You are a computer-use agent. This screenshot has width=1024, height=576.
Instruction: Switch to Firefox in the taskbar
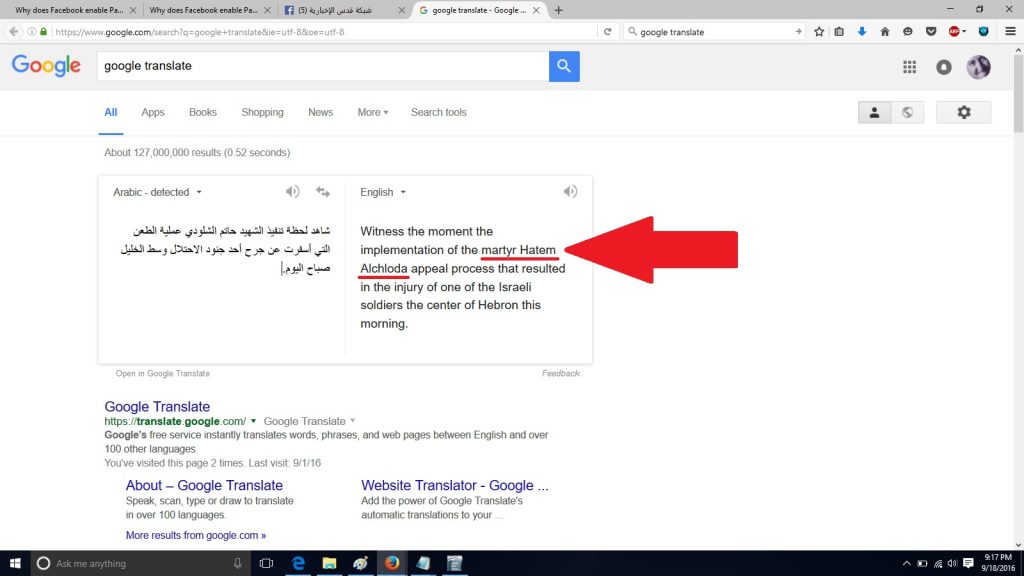[x=392, y=563]
